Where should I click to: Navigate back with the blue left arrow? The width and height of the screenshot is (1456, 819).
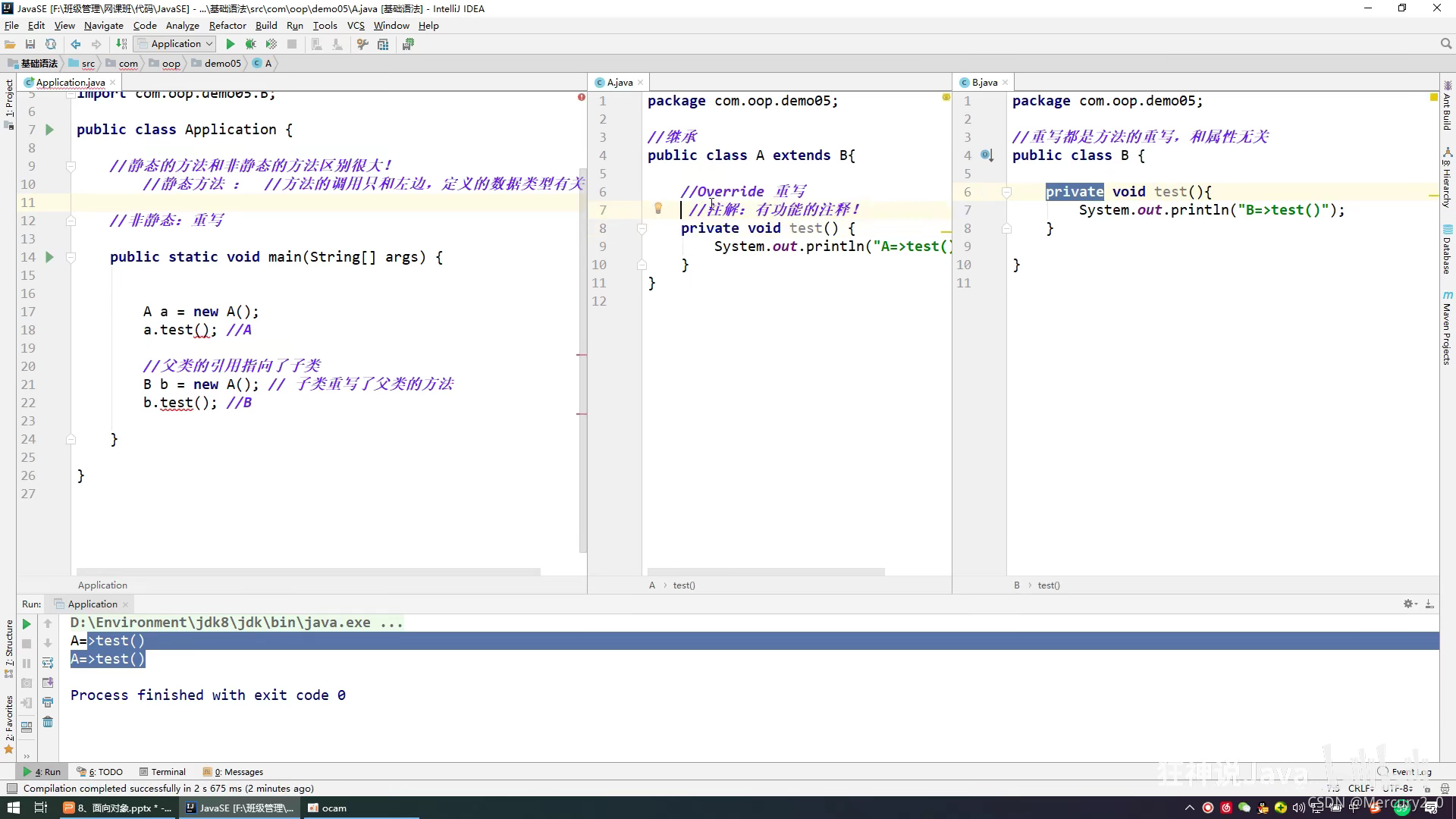pyautogui.click(x=76, y=44)
